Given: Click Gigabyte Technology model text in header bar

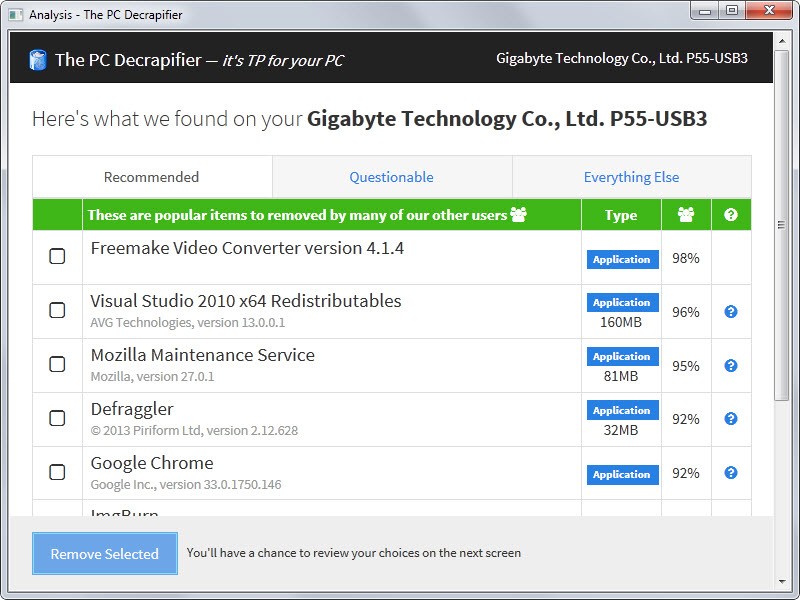Looking at the screenshot, I should point(622,58).
